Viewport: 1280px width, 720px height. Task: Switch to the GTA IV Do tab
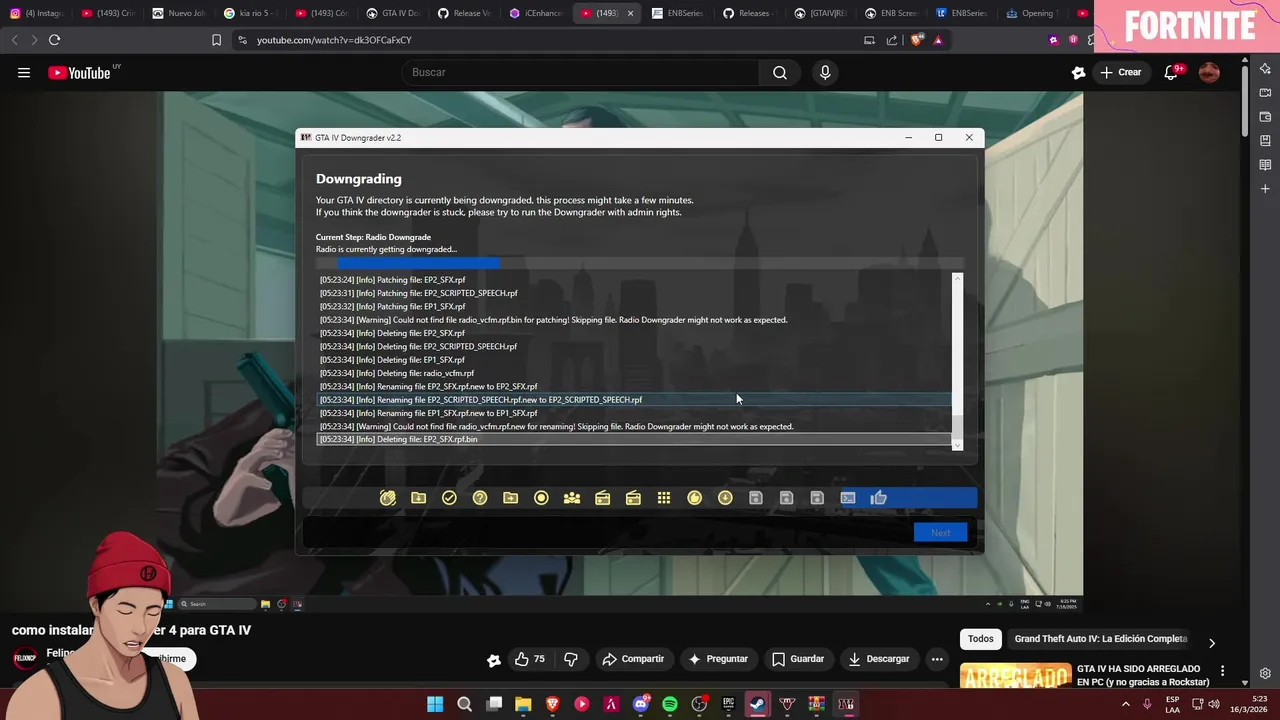coord(393,13)
